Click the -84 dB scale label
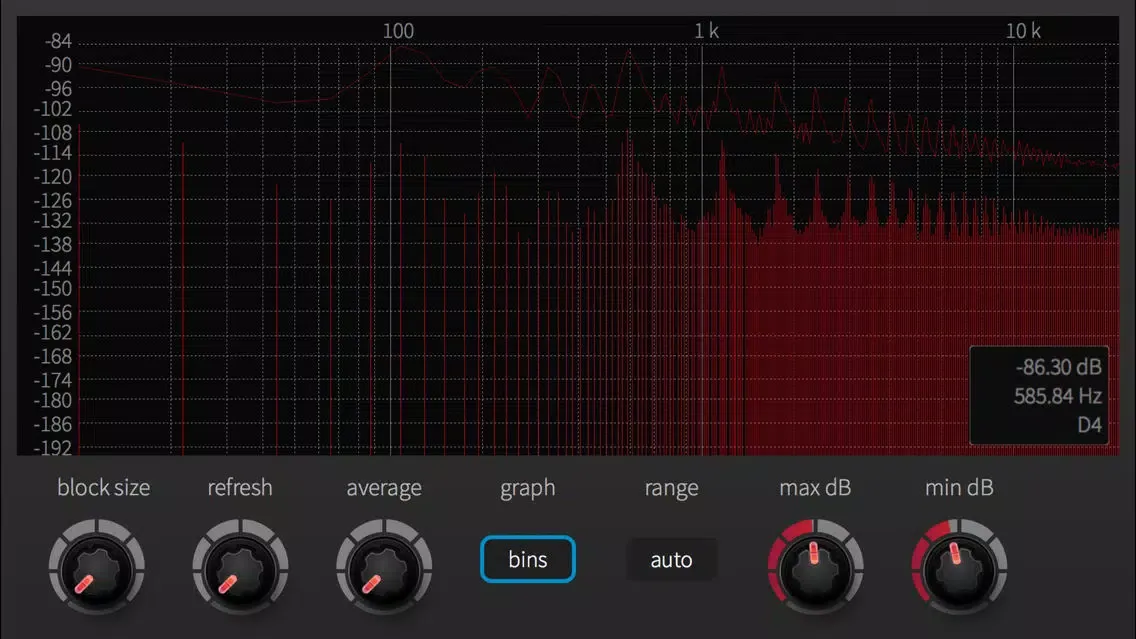 coord(57,41)
